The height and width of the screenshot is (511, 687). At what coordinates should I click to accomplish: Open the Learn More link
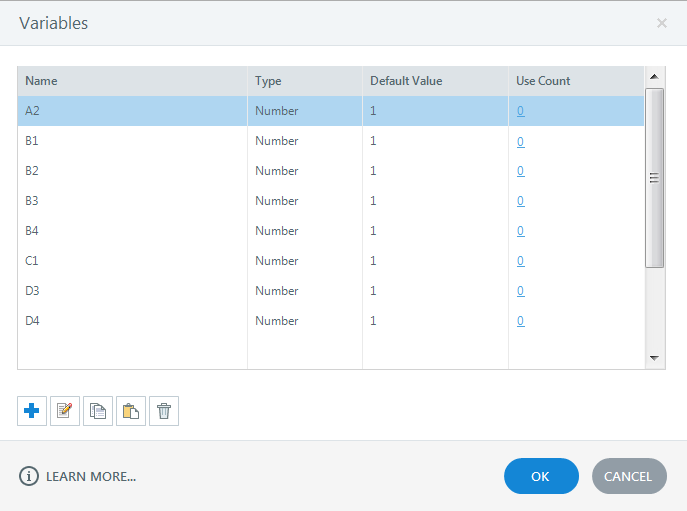[x=91, y=477]
